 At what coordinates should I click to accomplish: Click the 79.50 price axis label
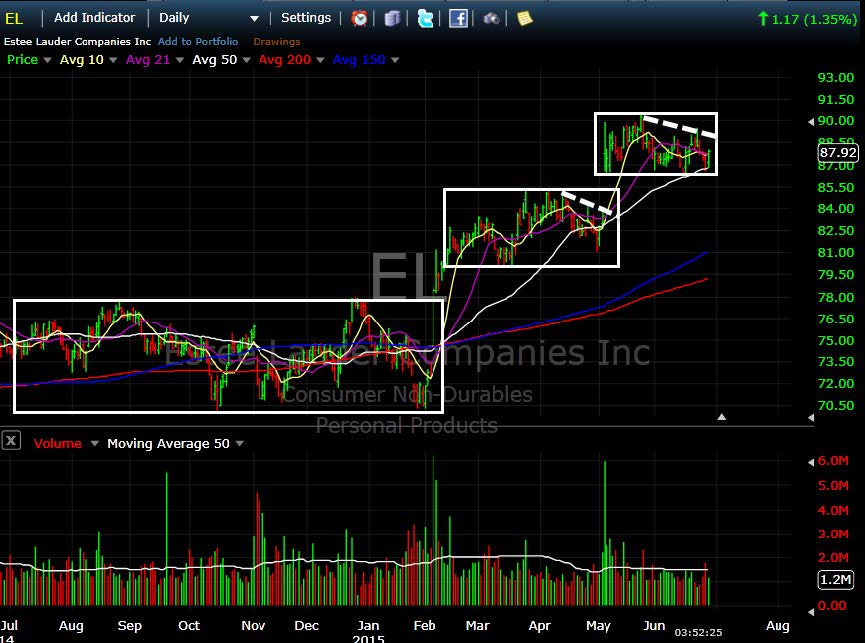[836, 275]
